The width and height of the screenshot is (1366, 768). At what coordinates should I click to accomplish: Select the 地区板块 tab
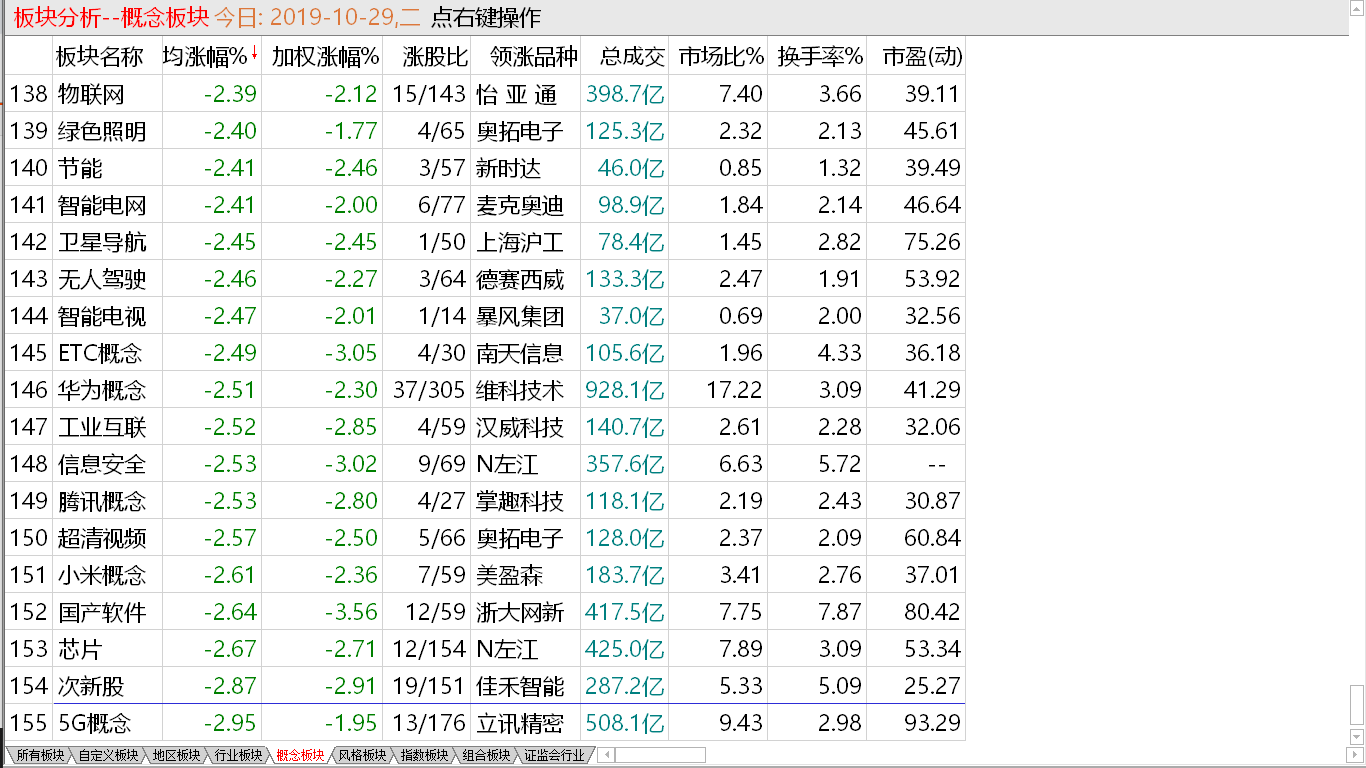pyautogui.click(x=176, y=755)
